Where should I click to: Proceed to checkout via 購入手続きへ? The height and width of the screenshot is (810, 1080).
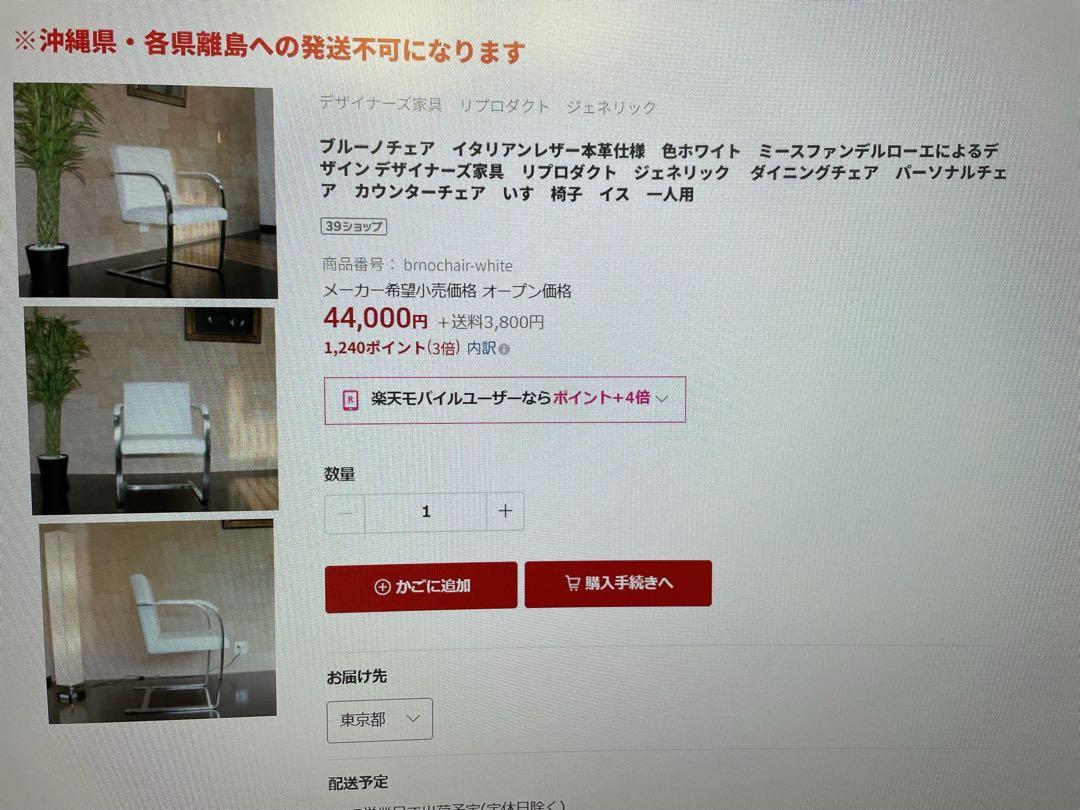(x=618, y=583)
